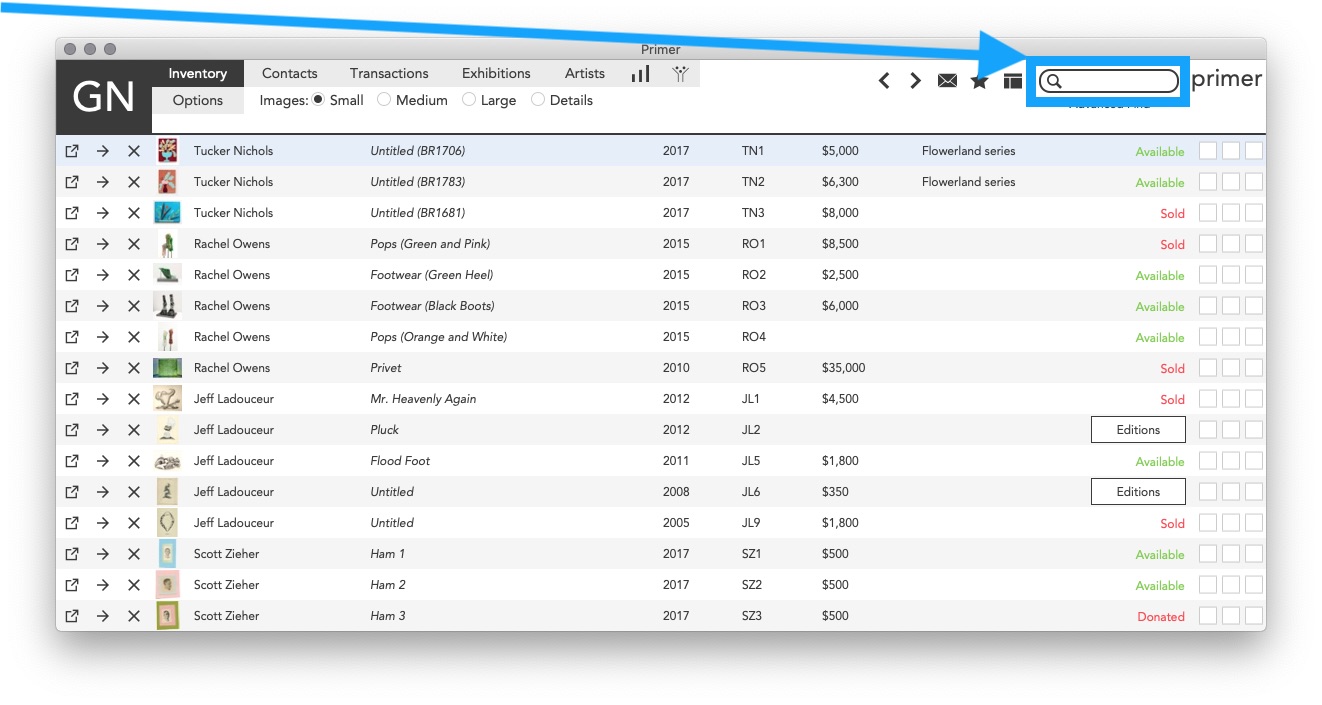Click the Flood Foot artwork thumbnail
This screenshot has height=705, width=1322.
click(167, 461)
